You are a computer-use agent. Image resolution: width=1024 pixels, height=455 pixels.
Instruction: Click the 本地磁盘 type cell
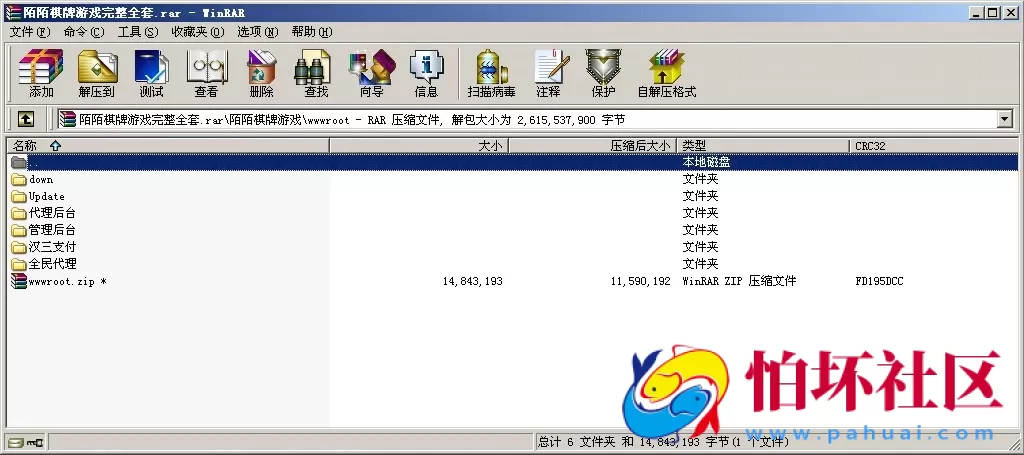pyautogui.click(x=706, y=162)
